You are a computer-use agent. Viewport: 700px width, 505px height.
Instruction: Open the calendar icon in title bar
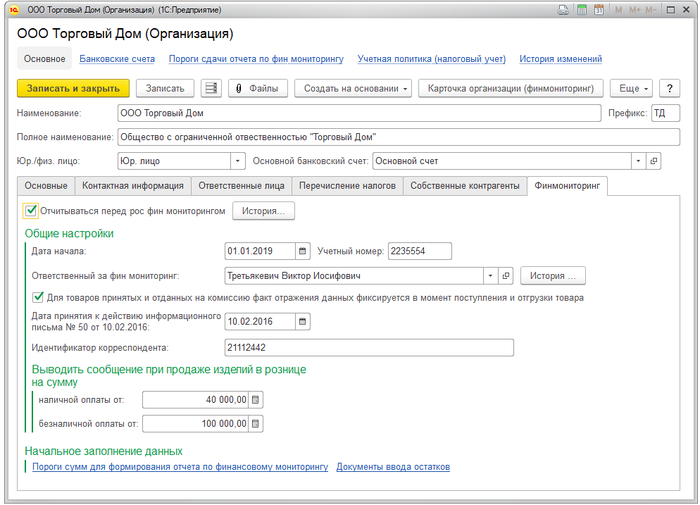tap(597, 10)
